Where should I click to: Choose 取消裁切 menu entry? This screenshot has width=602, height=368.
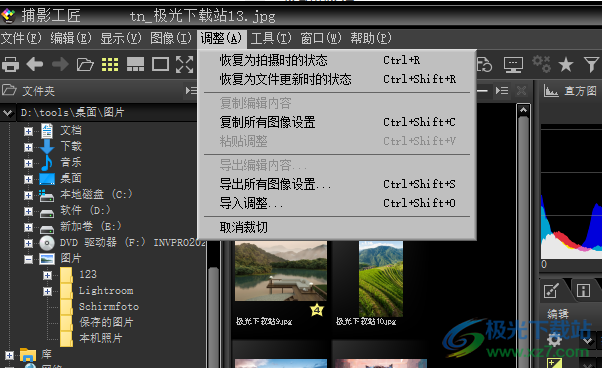(x=337, y=228)
